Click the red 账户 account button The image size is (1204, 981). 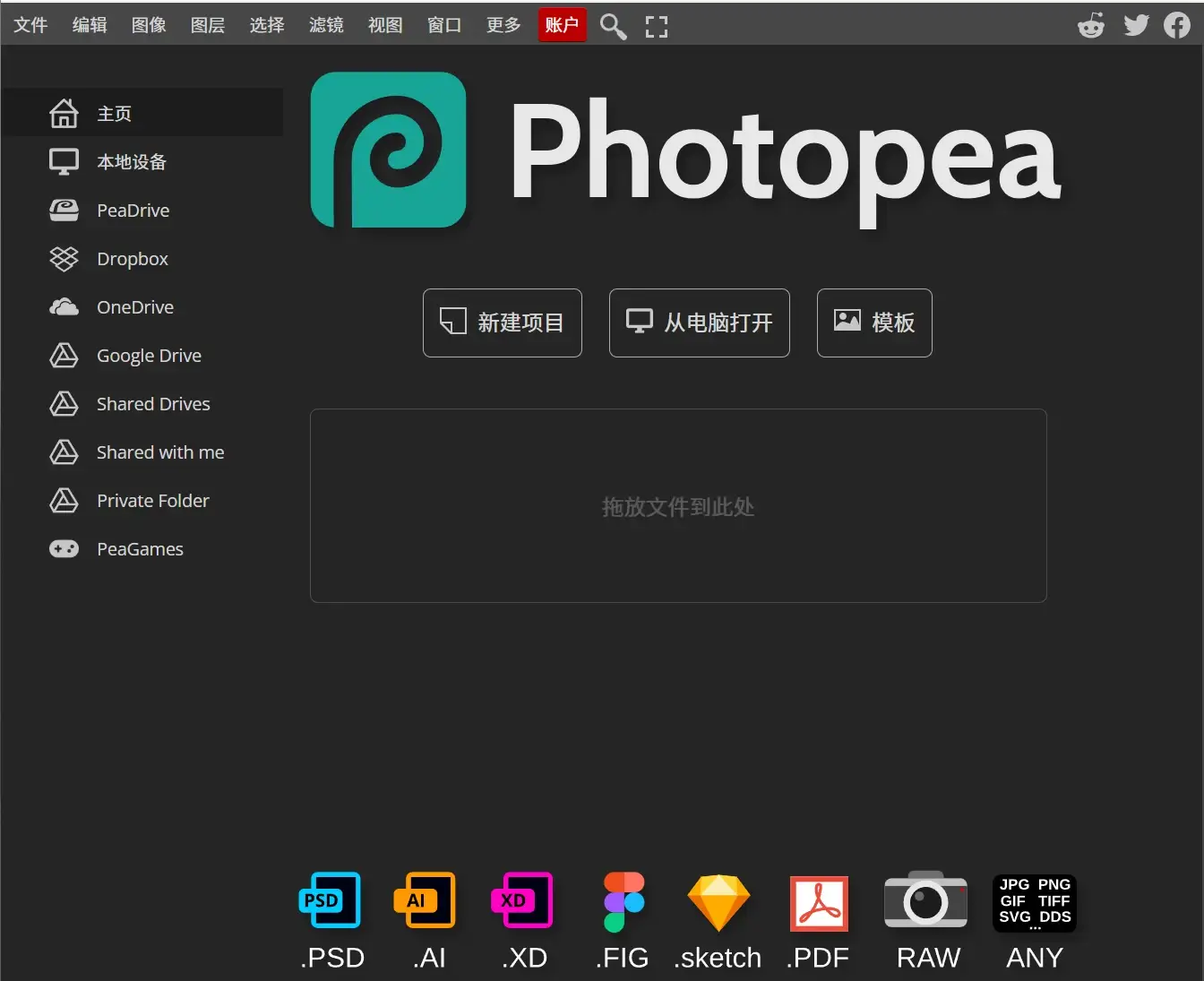coord(563,25)
